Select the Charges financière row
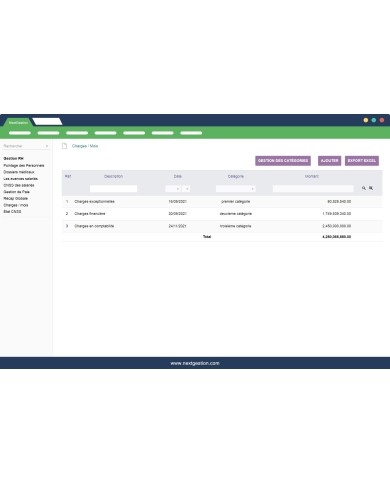Image resolution: width=390 pixels, height=484 pixels. pyautogui.click(x=222, y=214)
